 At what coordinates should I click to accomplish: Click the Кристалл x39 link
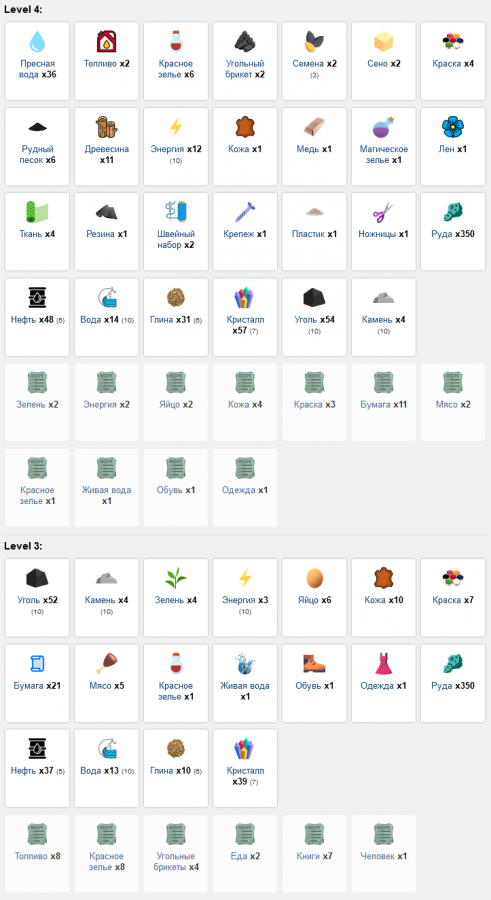(x=243, y=776)
